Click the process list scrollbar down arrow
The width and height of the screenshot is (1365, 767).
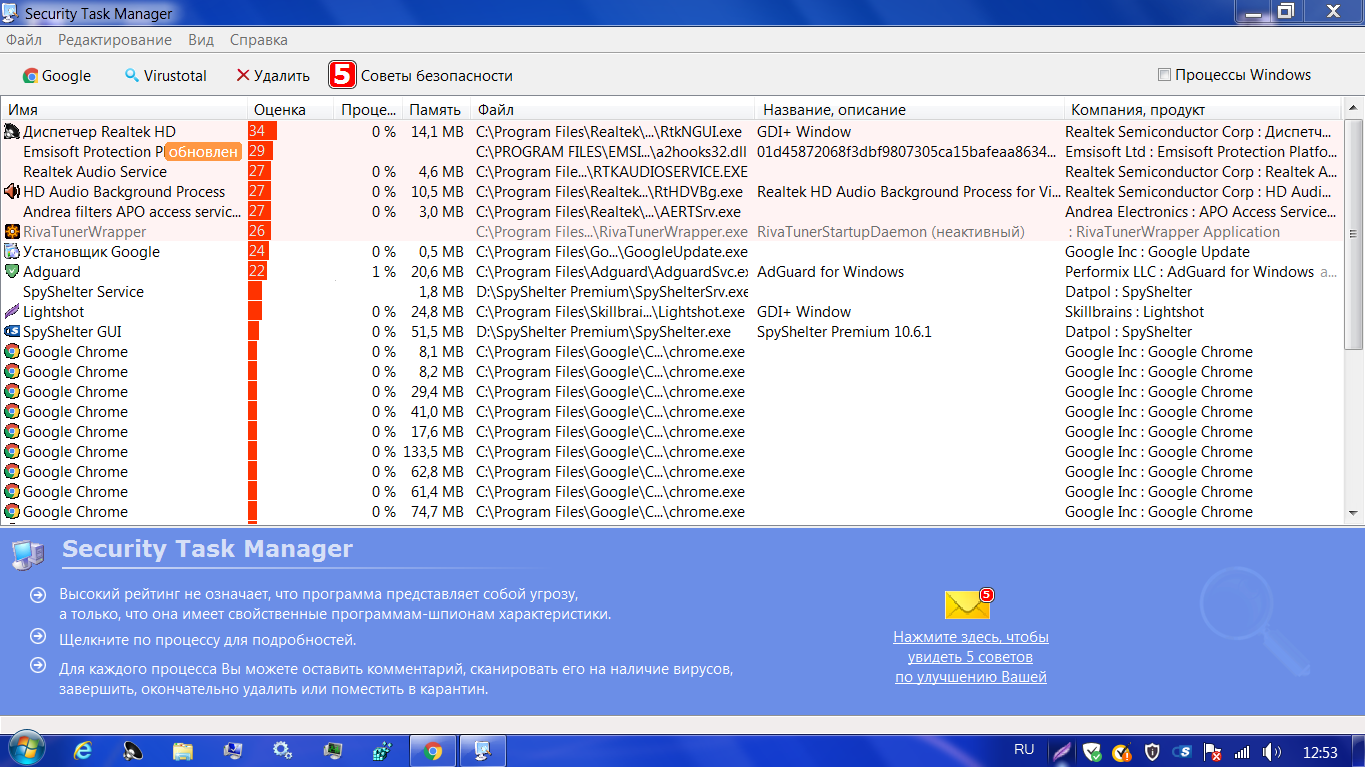click(x=1353, y=513)
